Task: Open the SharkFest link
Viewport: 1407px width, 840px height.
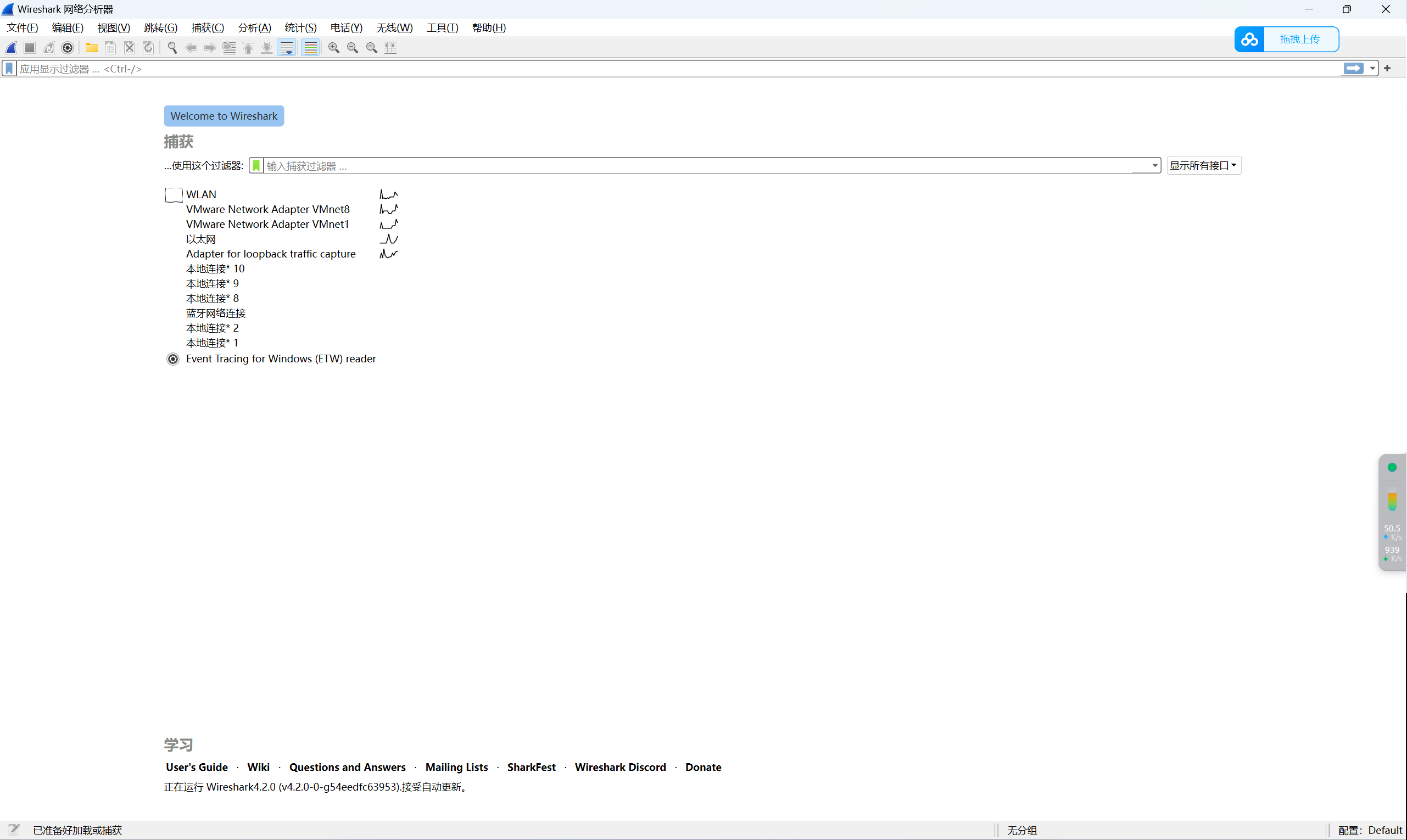Action: tap(531, 767)
